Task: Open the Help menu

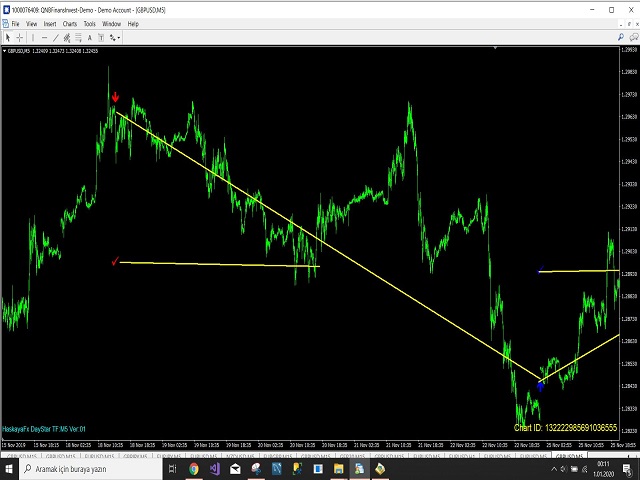Action: pos(133,24)
